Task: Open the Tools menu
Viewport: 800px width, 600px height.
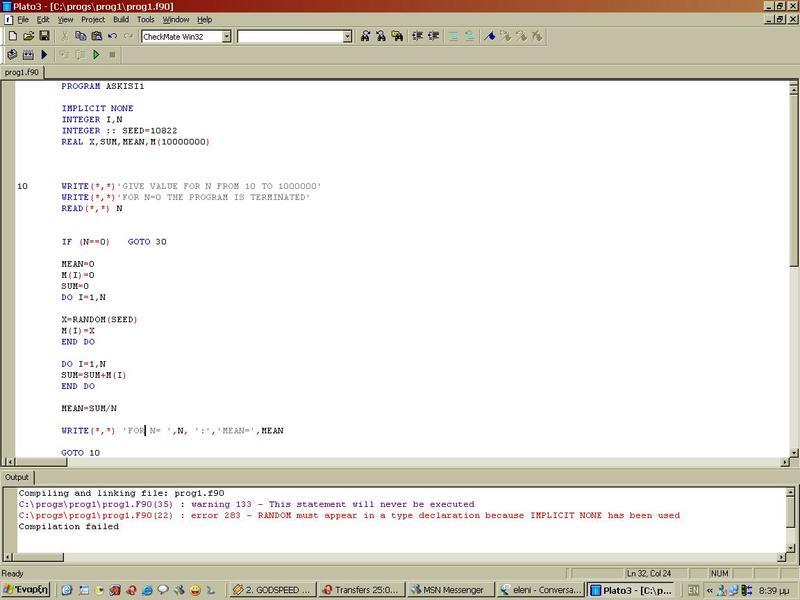Action: pos(146,19)
